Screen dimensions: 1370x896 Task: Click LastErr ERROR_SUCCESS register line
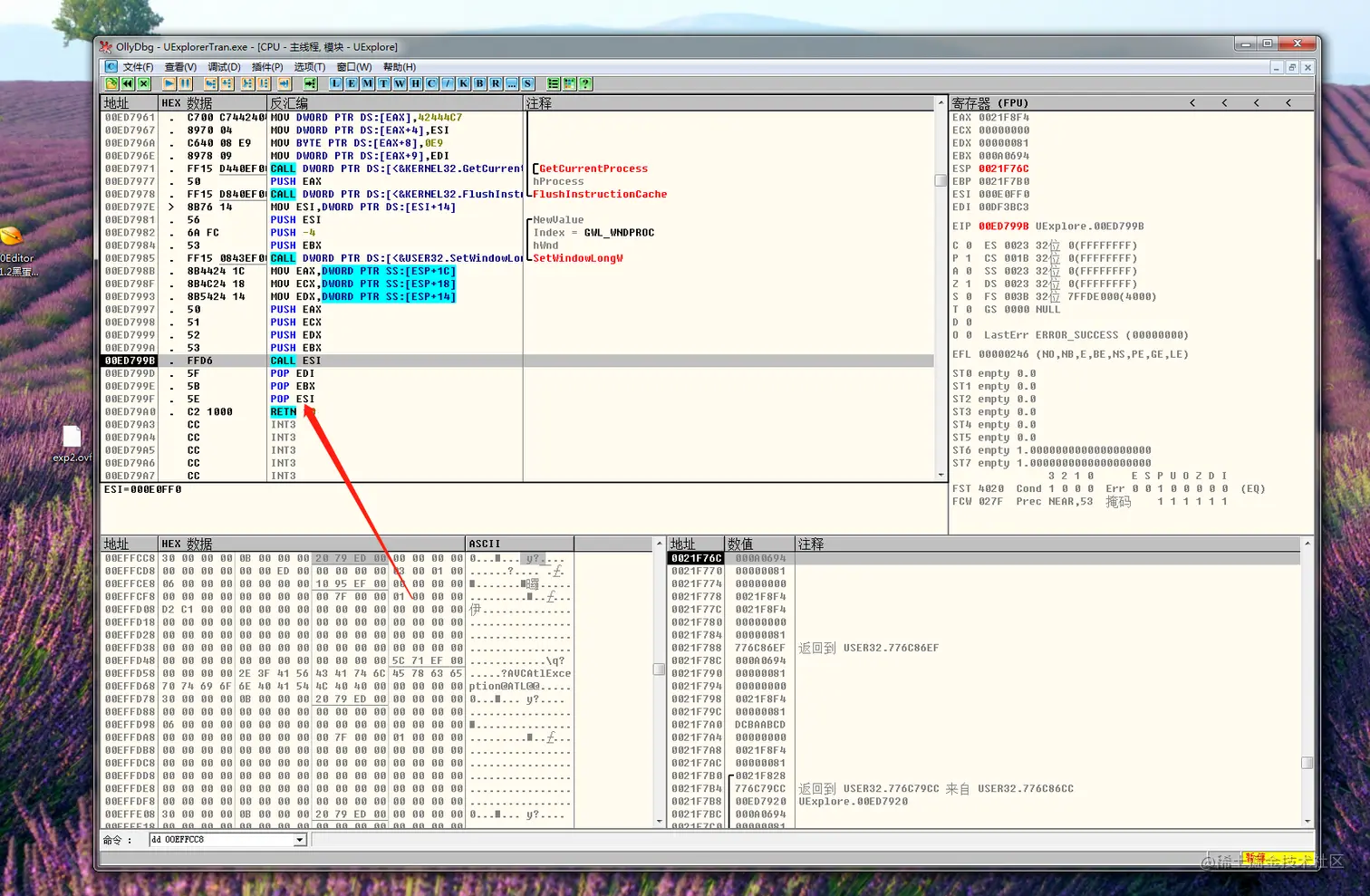[1085, 335]
